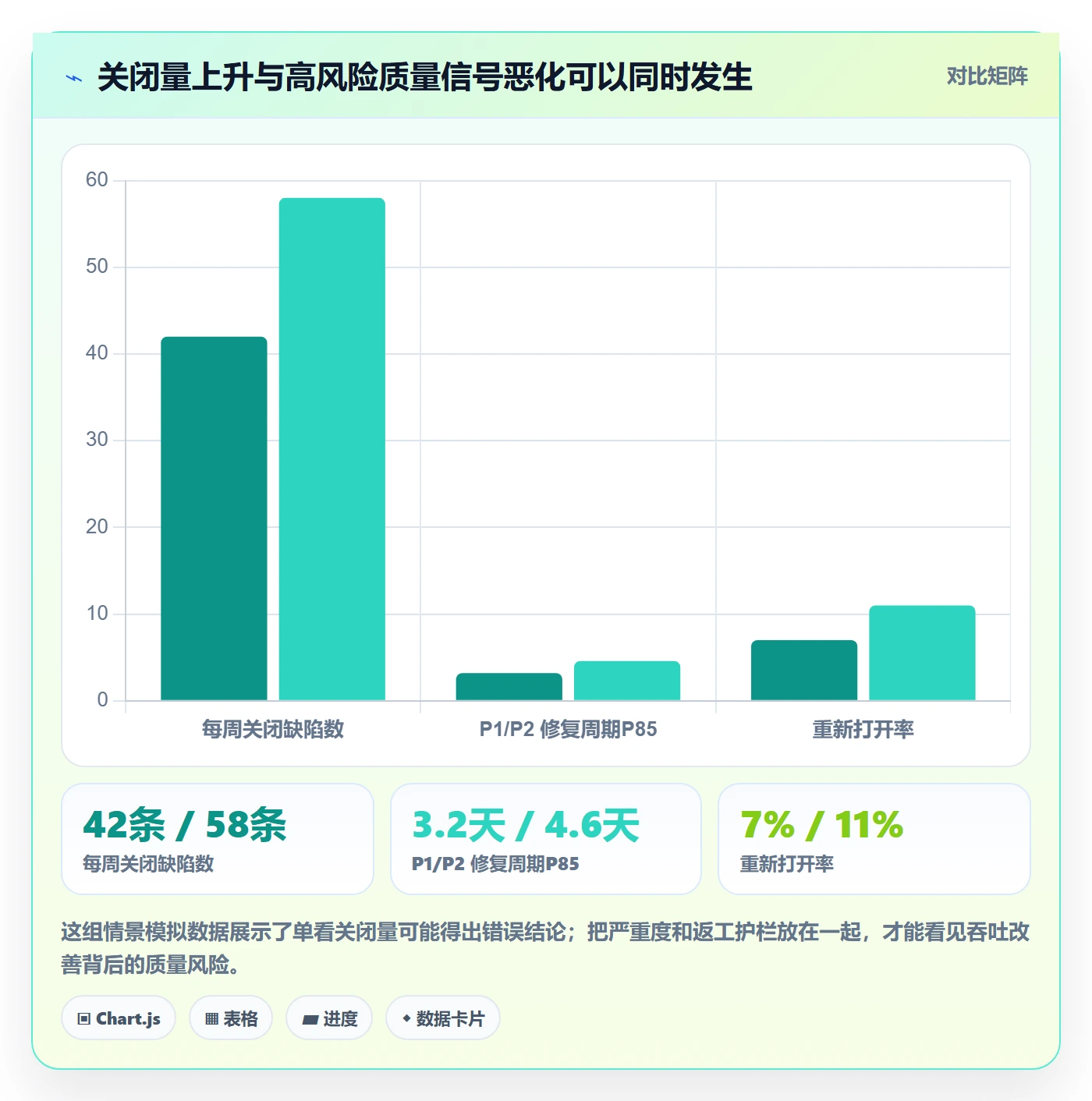Image resolution: width=1092 pixels, height=1101 pixels.
Task: Click the square icon in the Chart.js chip
Action: pyautogui.click(x=84, y=1019)
